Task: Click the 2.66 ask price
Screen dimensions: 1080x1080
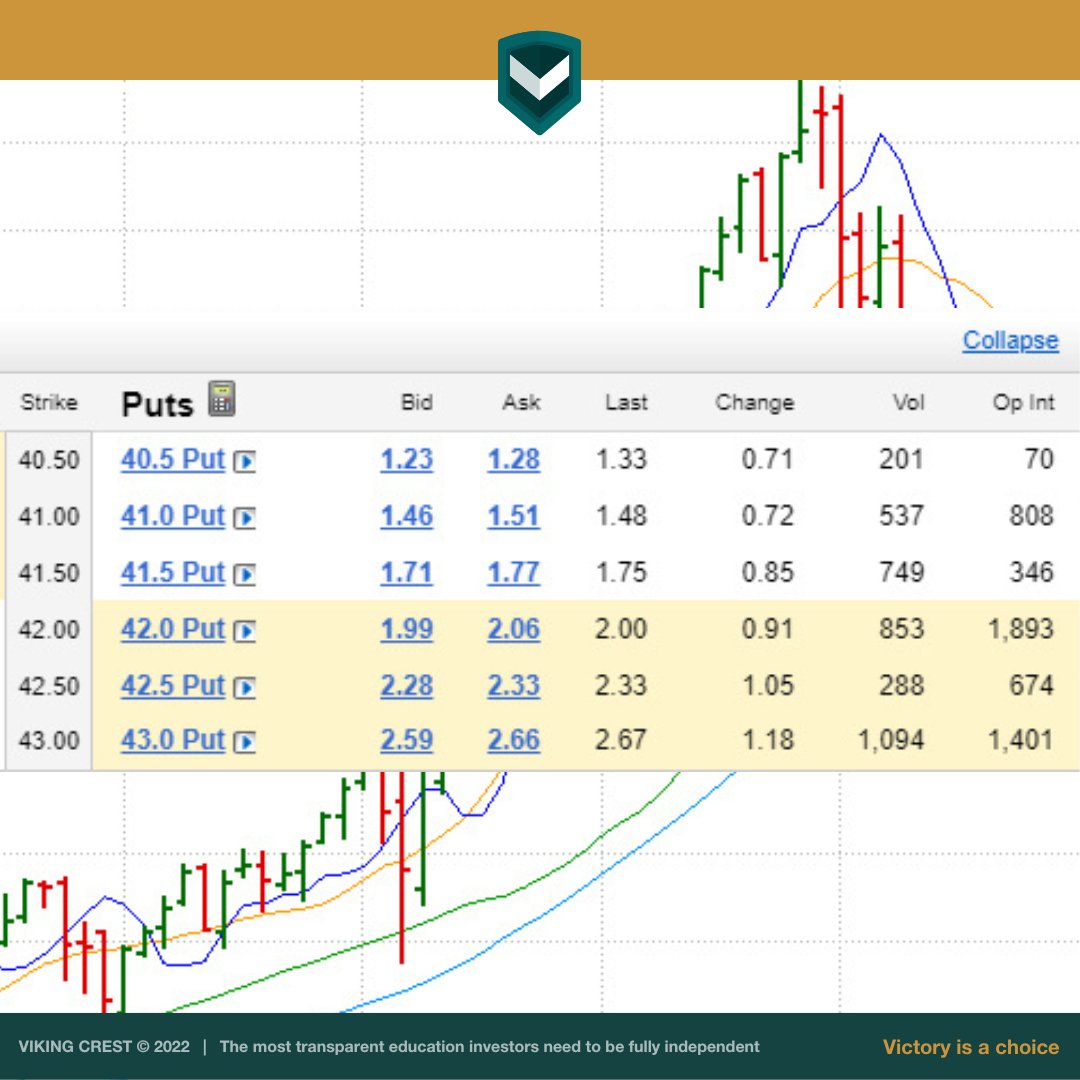Action: (x=513, y=740)
